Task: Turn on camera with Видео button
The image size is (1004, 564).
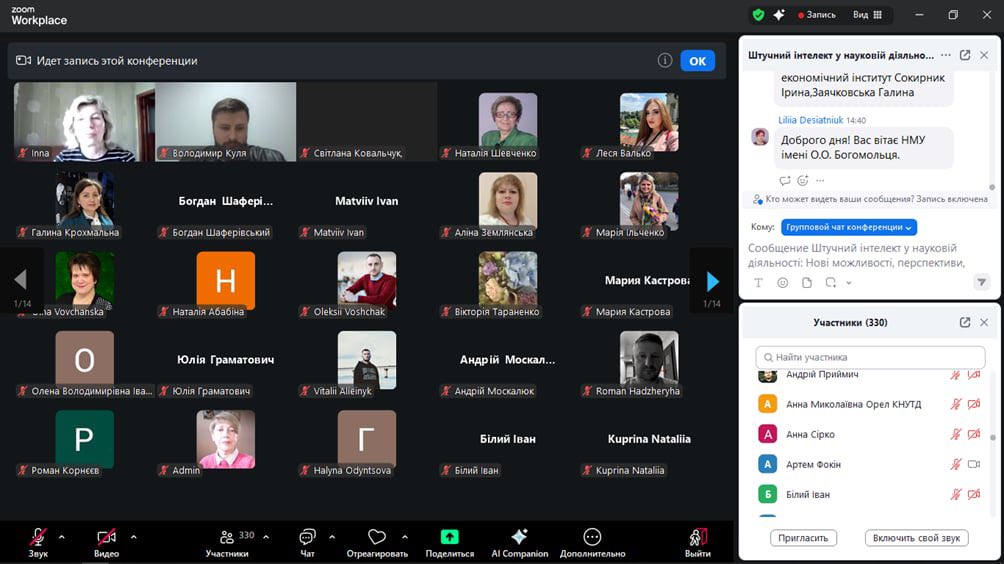Action: click(106, 538)
